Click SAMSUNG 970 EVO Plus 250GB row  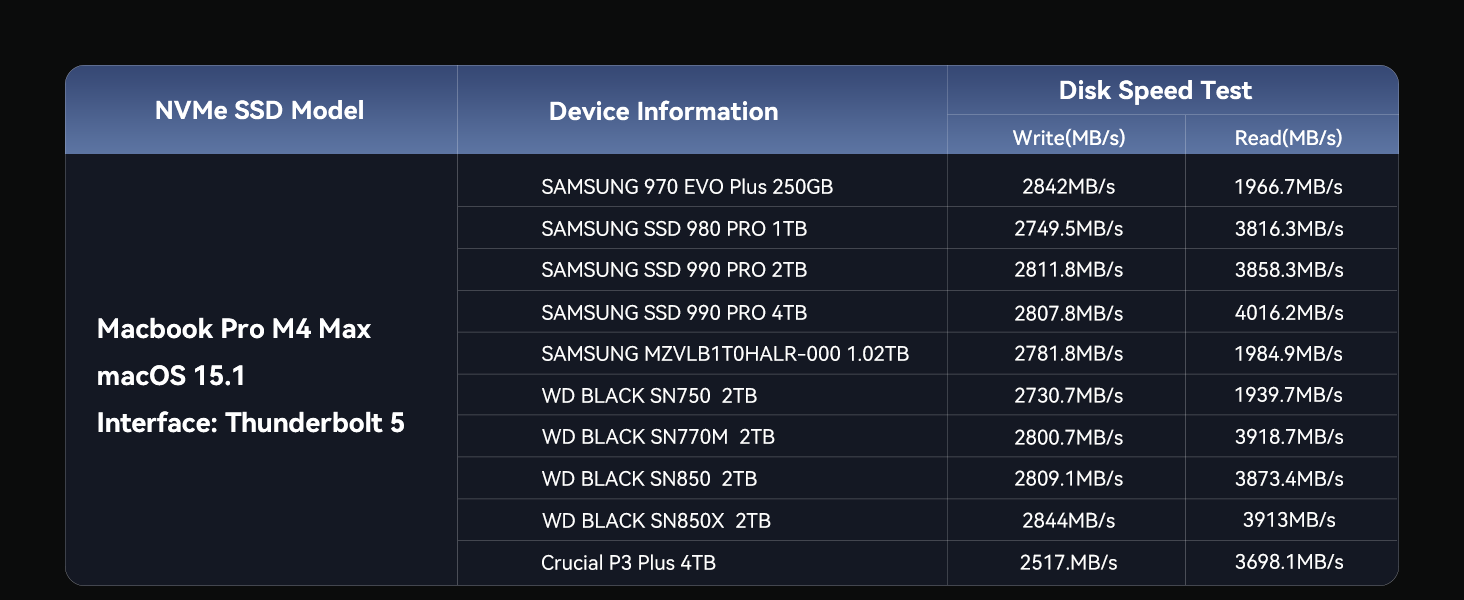pyautogui.click(x=687, y=187)
